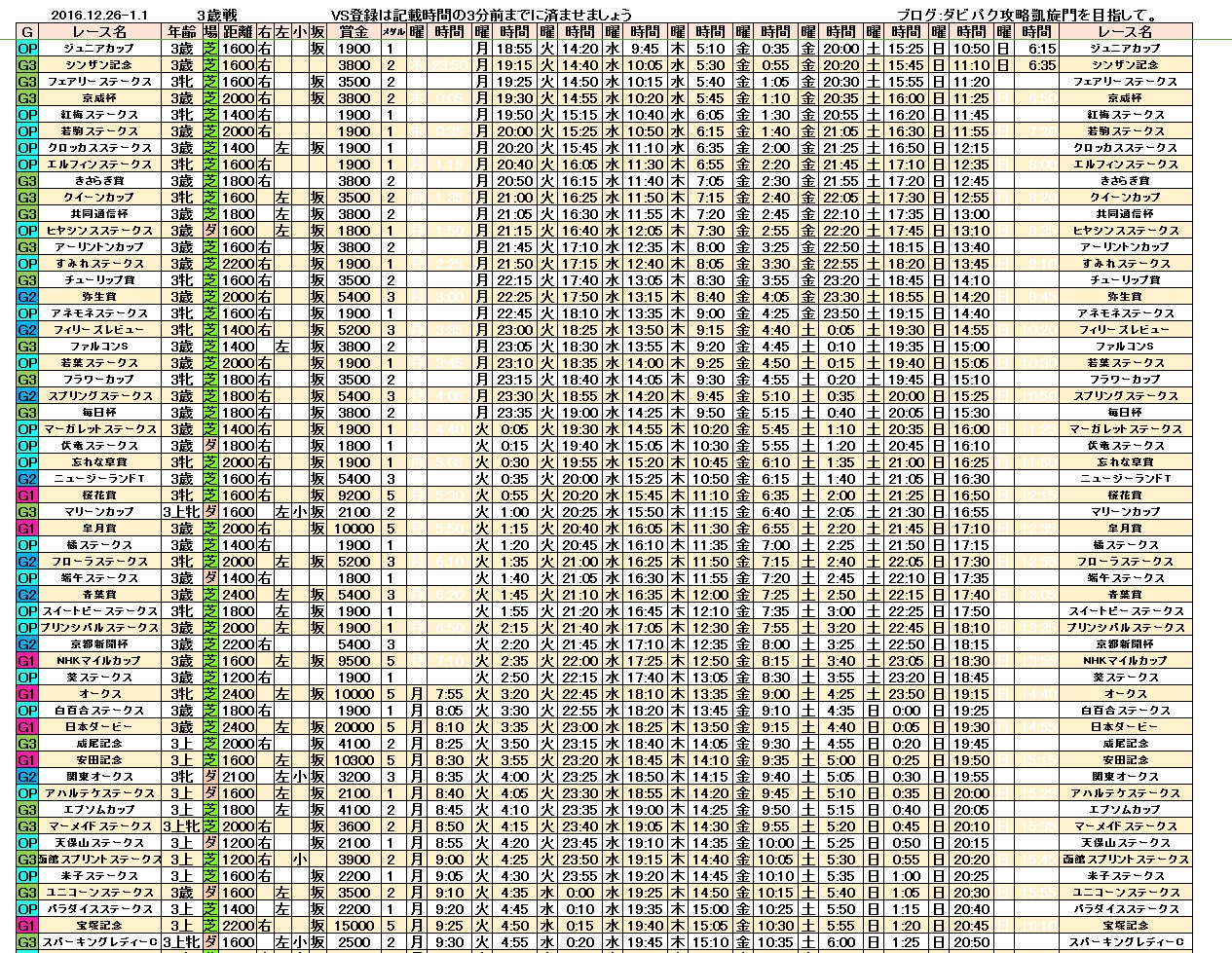Select the 年齢 column header
Viewport: 1232px width, 953px height.
[181, 31]
